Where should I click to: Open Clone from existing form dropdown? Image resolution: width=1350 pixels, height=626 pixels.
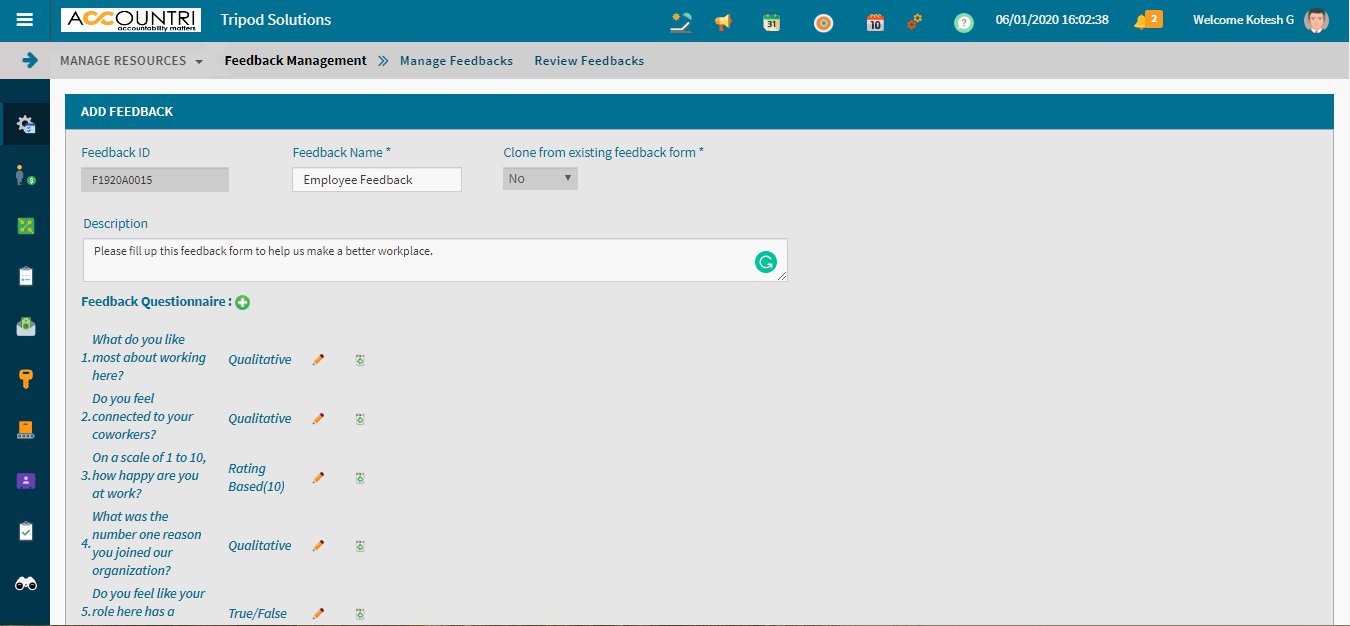click(x=540, y=178)
